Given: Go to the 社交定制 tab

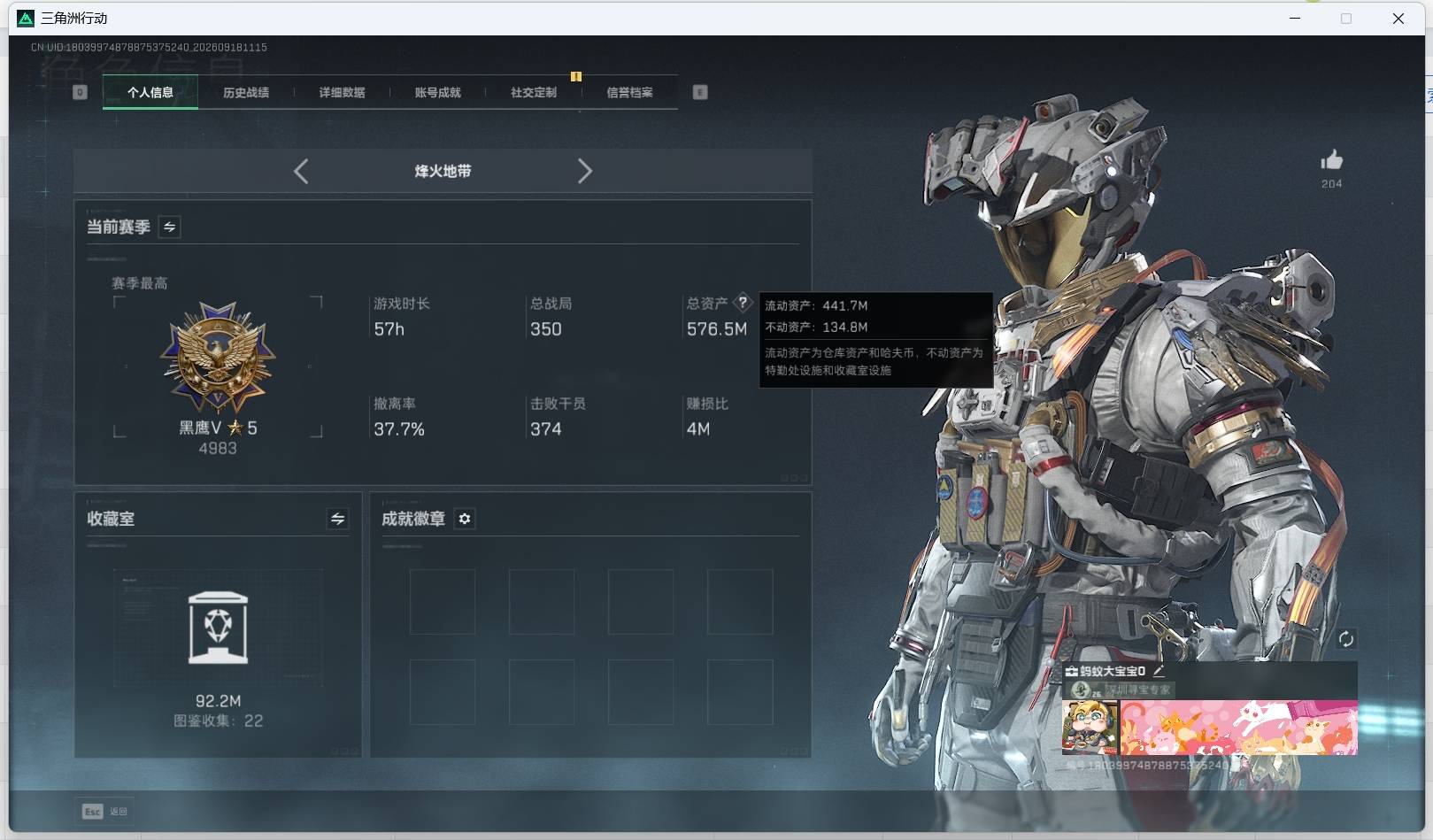Looking at the screenshot, I should (534, 92).
